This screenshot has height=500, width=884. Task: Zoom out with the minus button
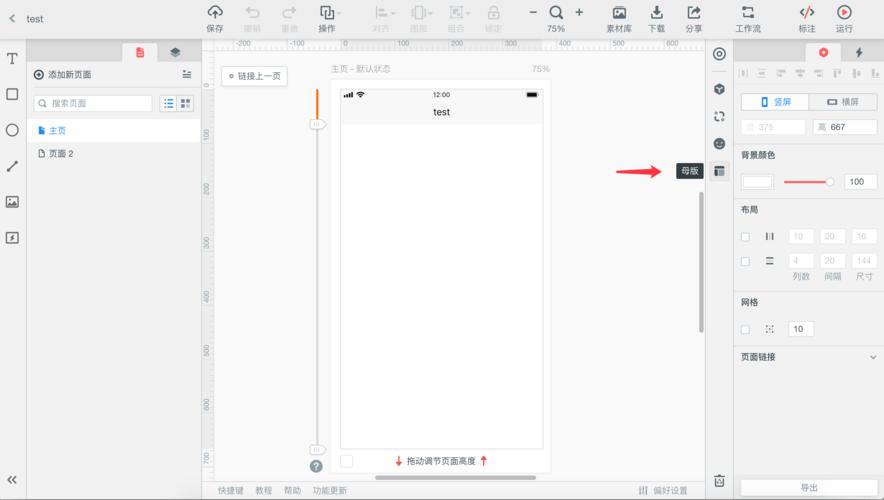tap(533, 12)
